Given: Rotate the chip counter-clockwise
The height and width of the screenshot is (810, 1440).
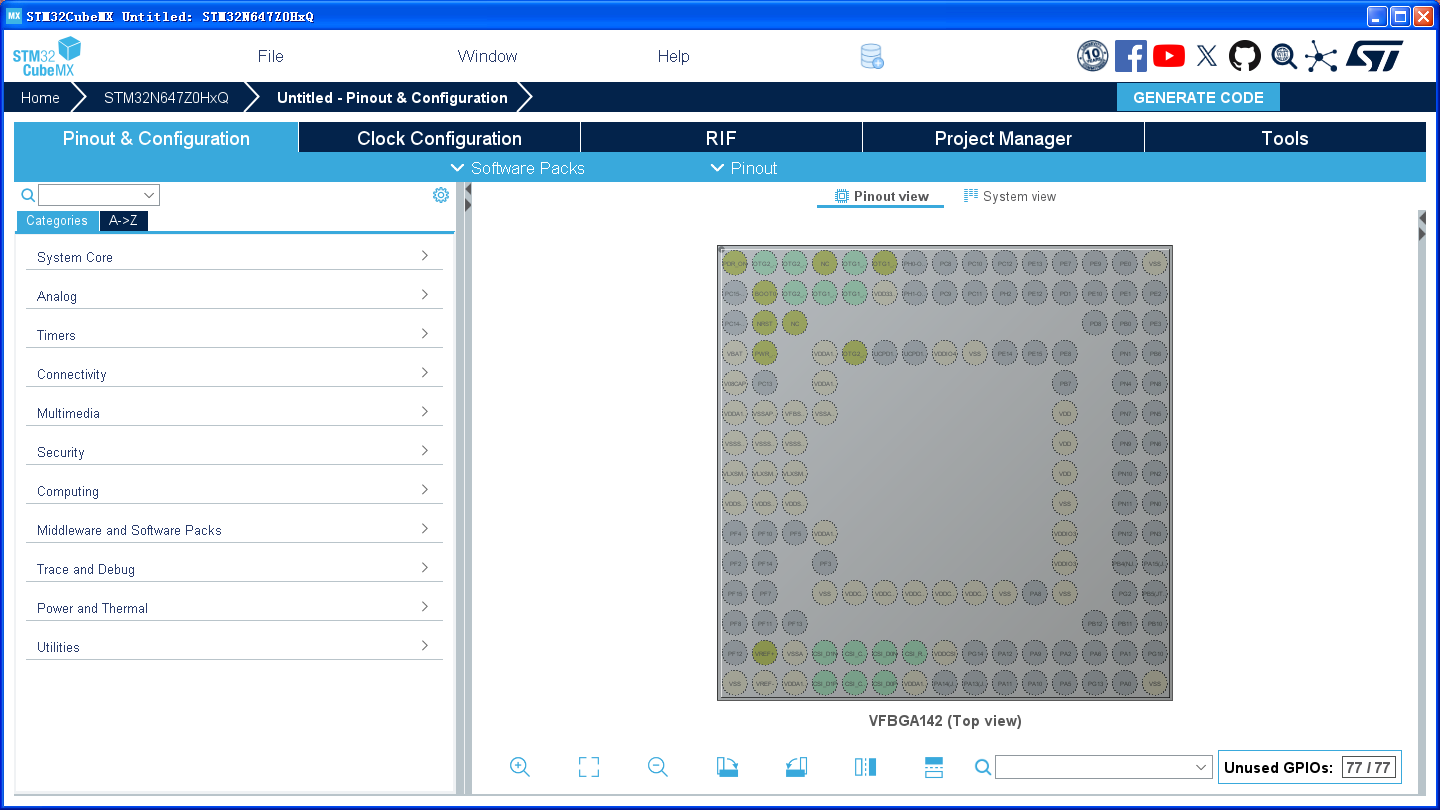Looking at the screenshot, I should (x=796, y=767).
